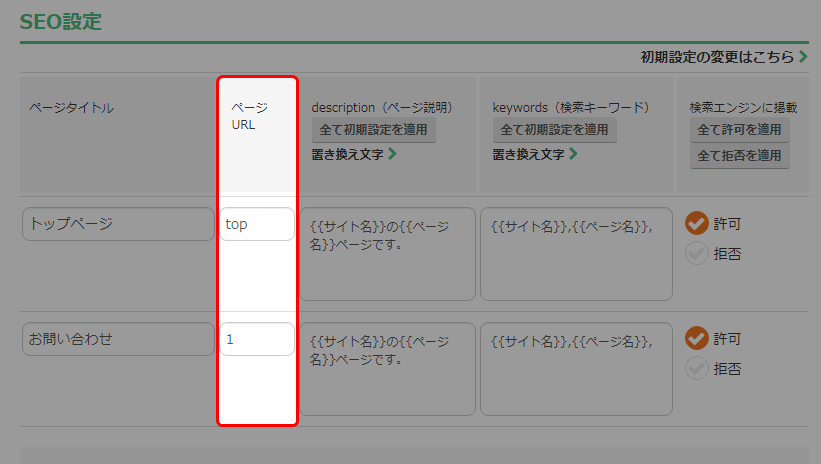This screenshot has height=464, width=821.
Task: Click the chevron next to keywords 置き換え文字
Action: tap(573, 154)
